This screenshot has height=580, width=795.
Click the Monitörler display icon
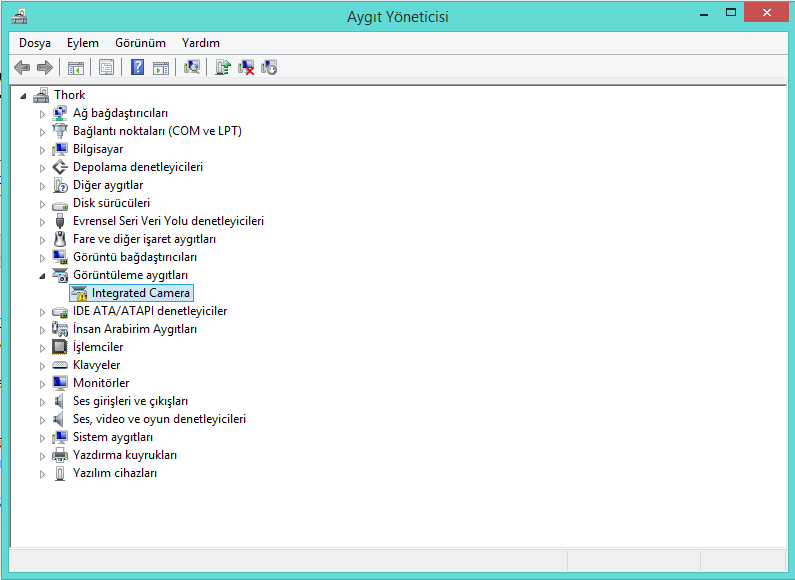(60, 383)
